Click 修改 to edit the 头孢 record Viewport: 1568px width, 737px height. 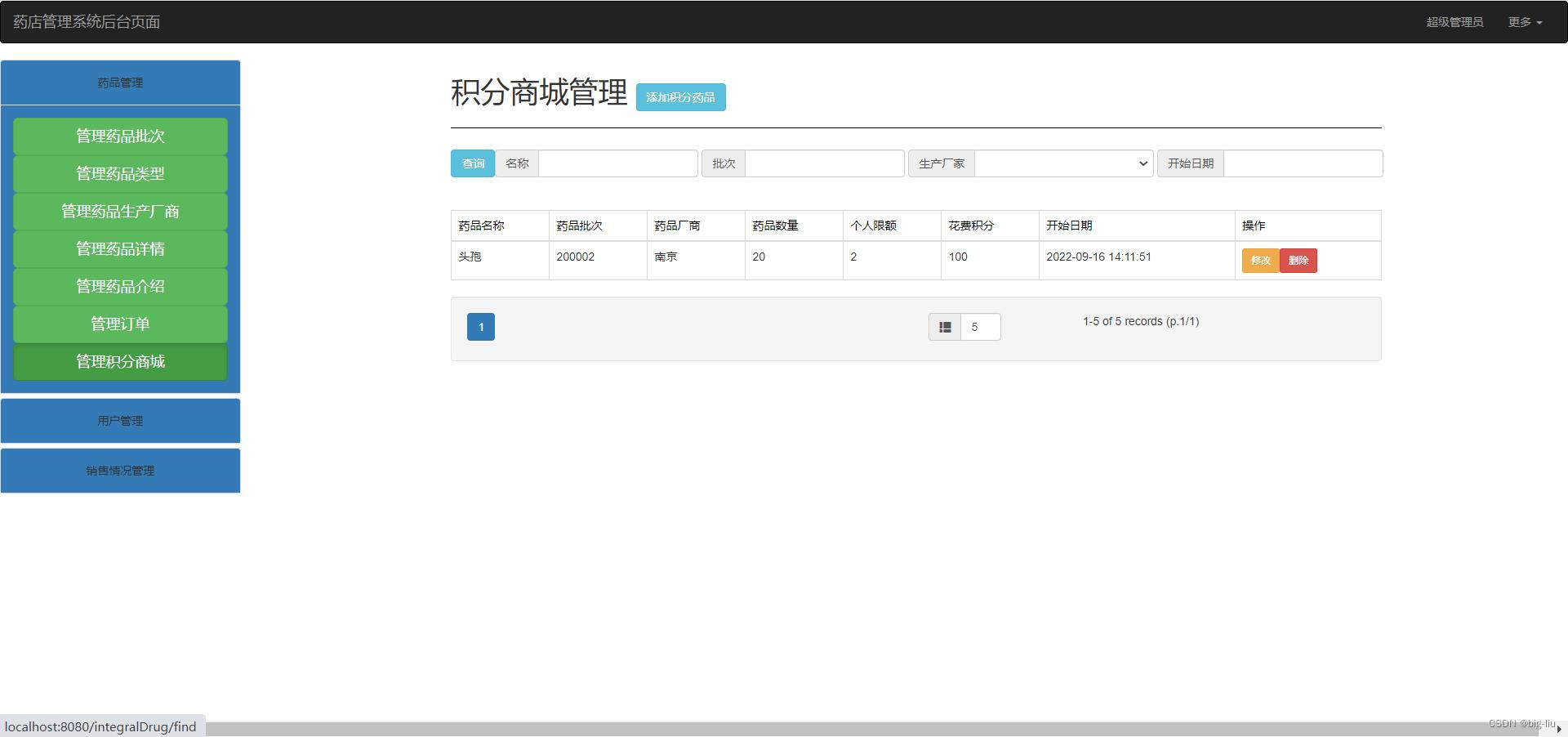1260,260
